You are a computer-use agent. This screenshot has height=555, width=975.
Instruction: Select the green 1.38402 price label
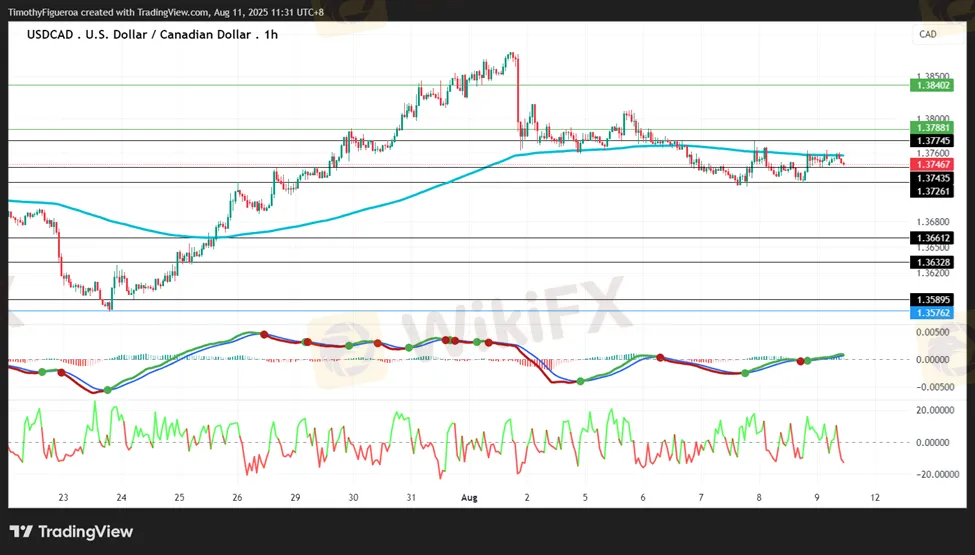point(931,85)
